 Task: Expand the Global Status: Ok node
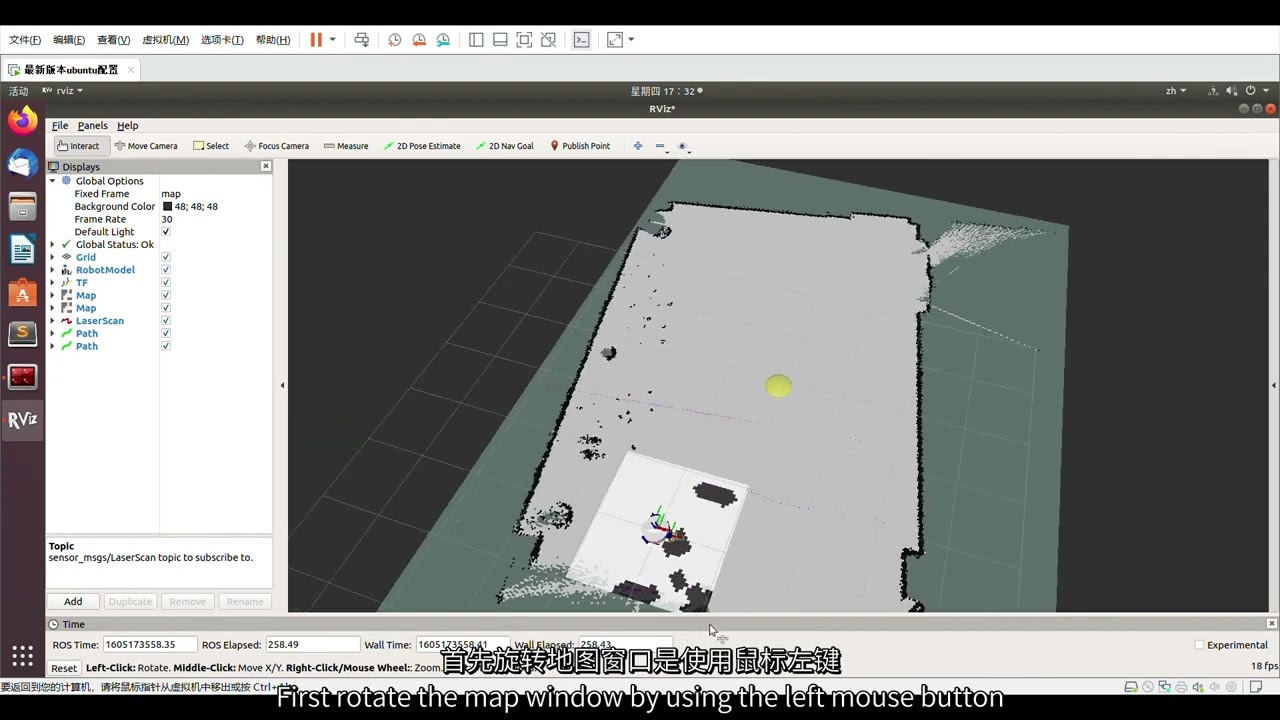(x=53, y=244)
